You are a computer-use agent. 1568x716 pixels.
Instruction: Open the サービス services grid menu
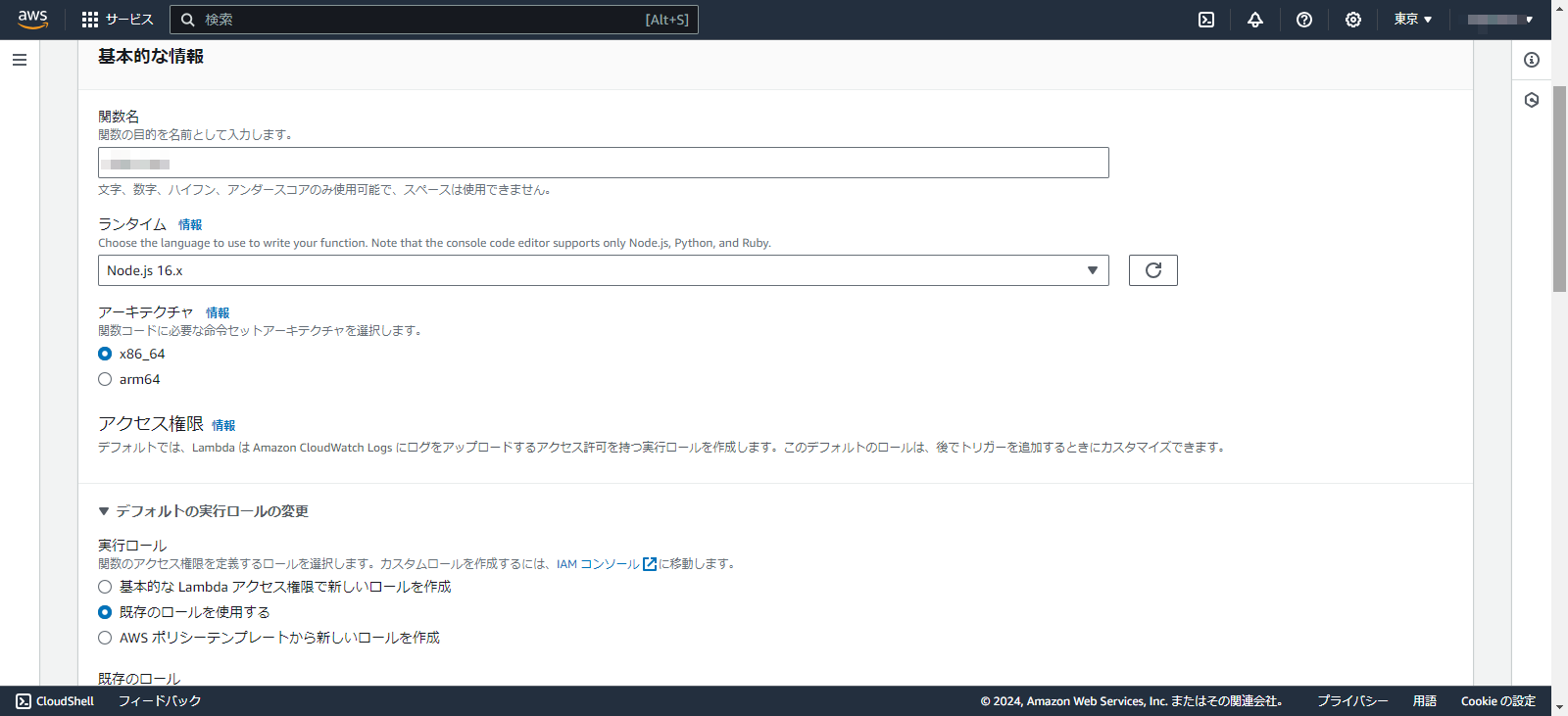pyautogui.click(x=118, y=20)
